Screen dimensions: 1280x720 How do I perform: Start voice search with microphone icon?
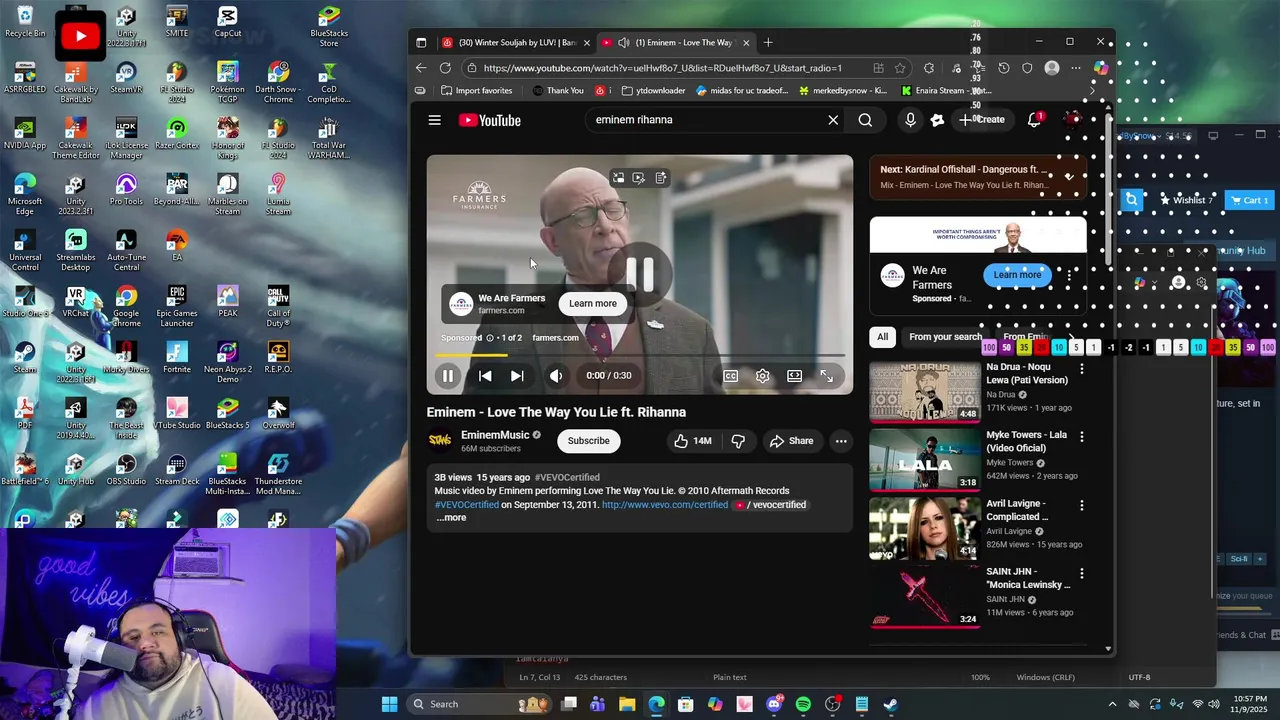tap(910, 120)
